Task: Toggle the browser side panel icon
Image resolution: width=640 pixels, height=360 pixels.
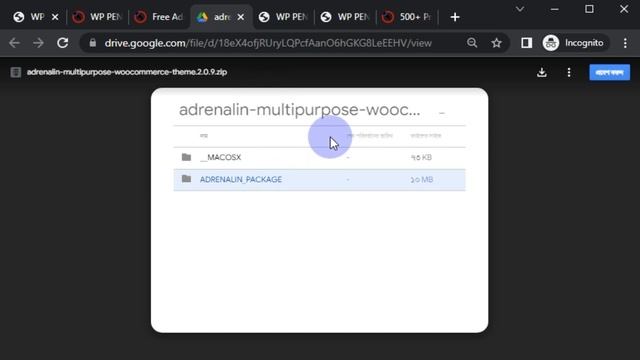Action: (527, 43)
